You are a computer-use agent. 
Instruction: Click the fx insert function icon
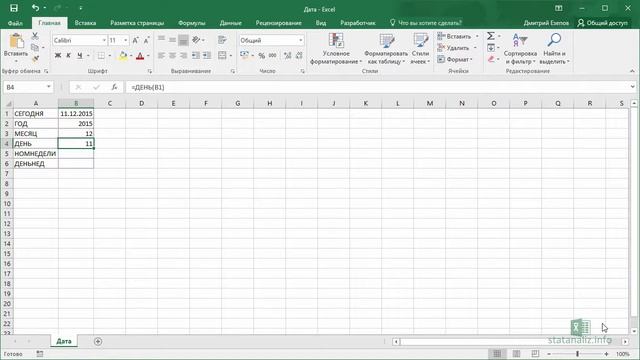coord(114,87)
